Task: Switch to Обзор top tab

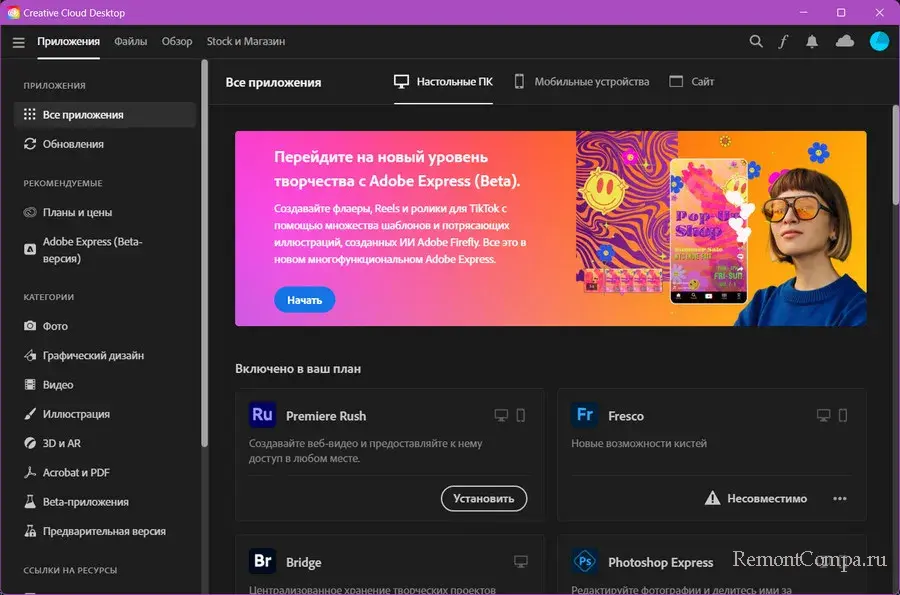Action: point(177,41)
